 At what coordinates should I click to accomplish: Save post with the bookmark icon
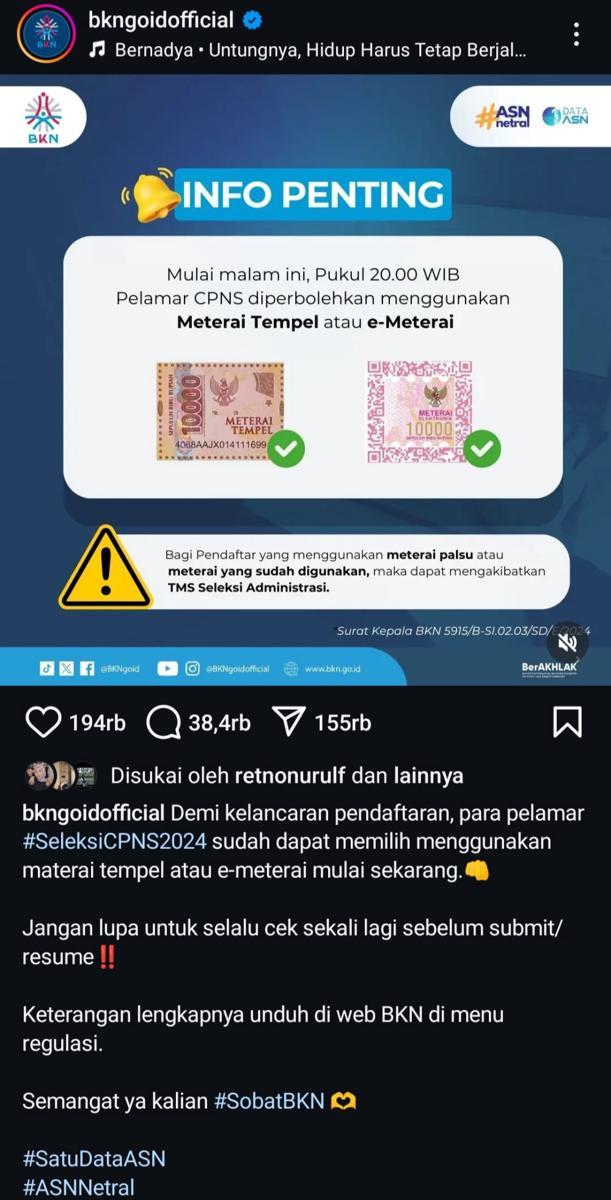point(567,722)
